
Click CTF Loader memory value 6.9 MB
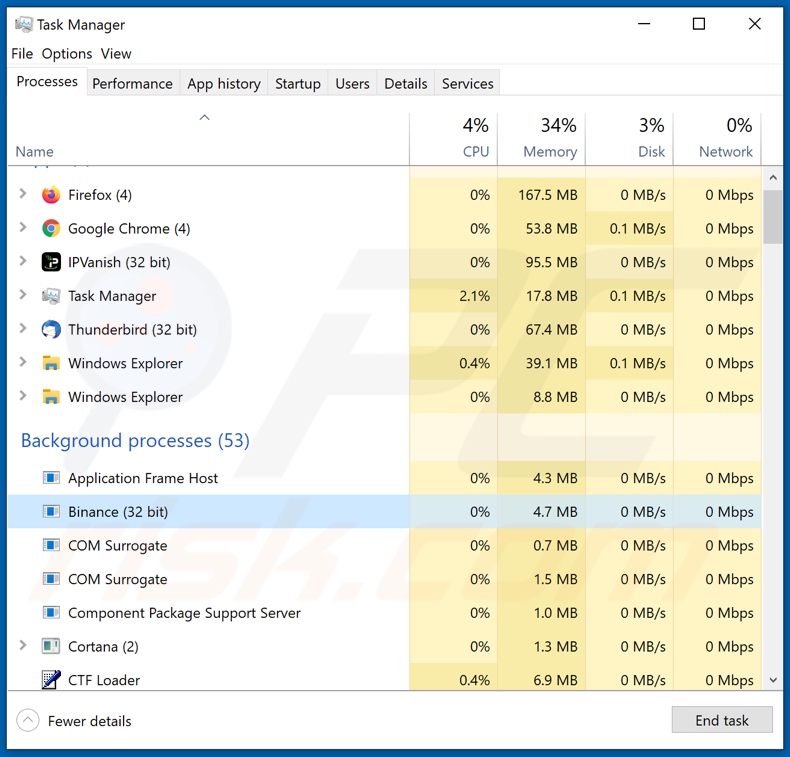pyautogui.click(x=555, y=680)
